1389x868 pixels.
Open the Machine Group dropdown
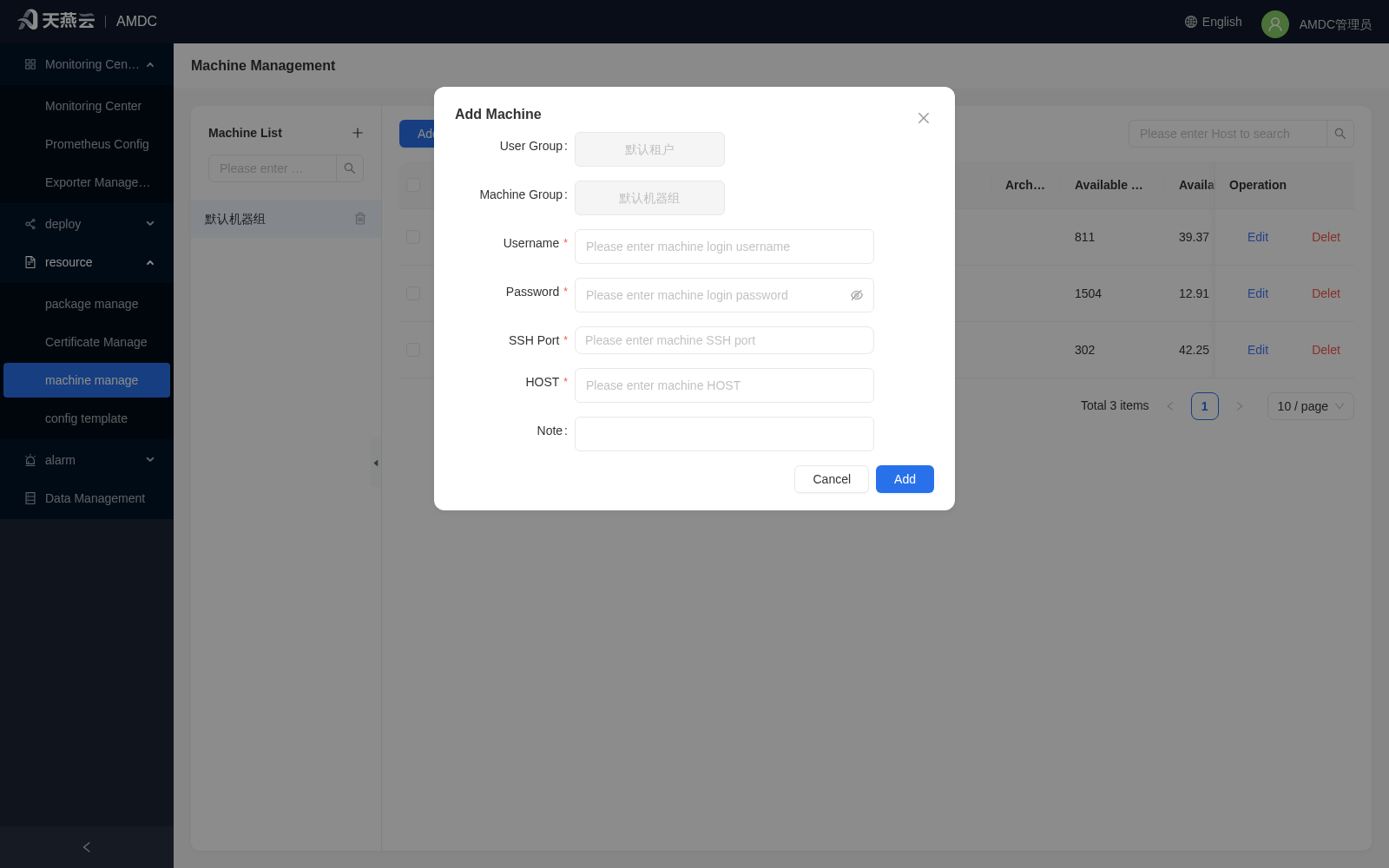pos(649,198)
